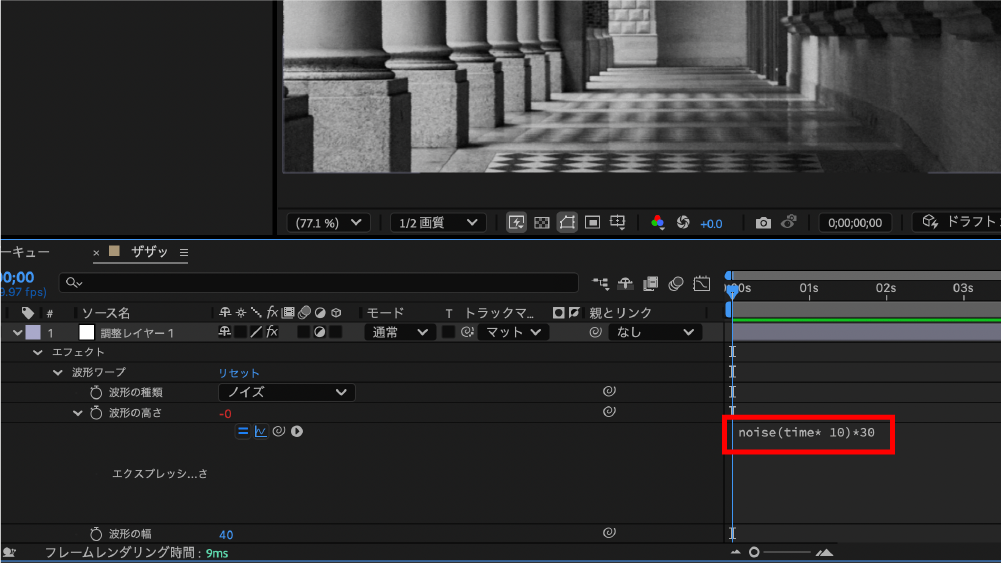This screenshot has width=1001, height=563.
Task: Click the RGB channel color icon
Action: click(658, 222)
